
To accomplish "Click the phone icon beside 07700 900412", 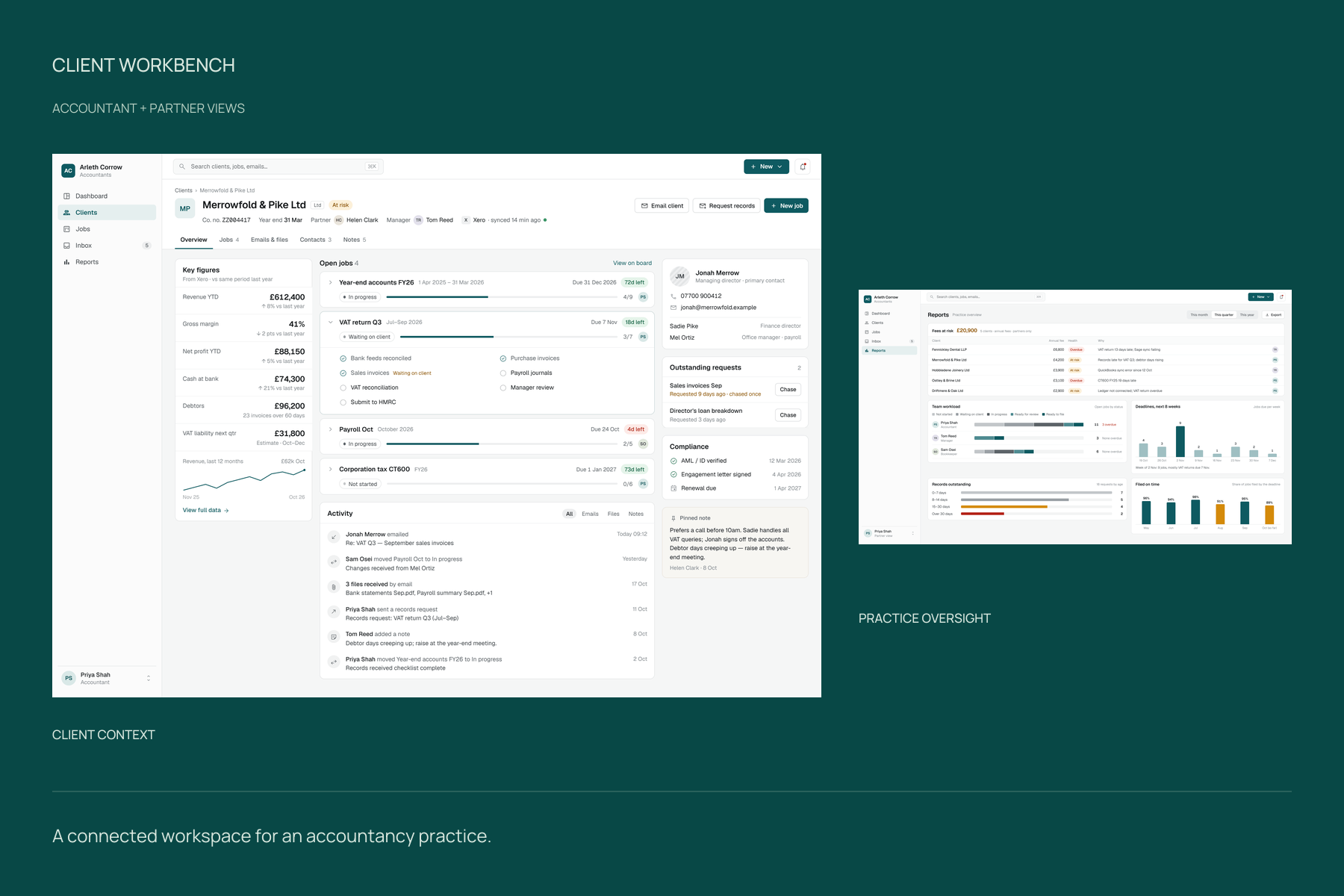I will [673, 296].
